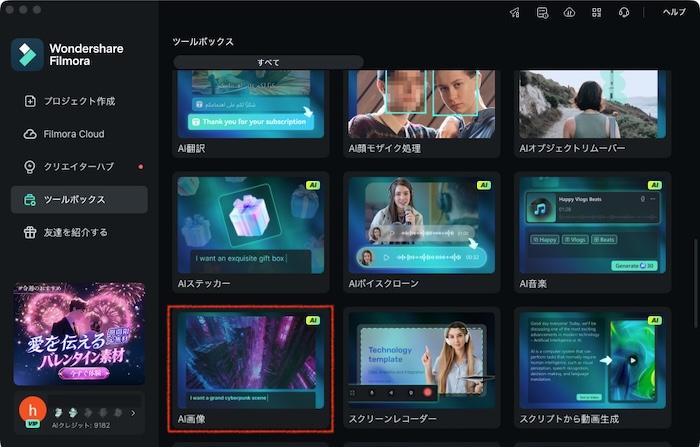The height and width of the screenshot is (447, 700).
Task: Open the AI音楽 tool card
Action: pyautogui.click(x=592, y=232)
